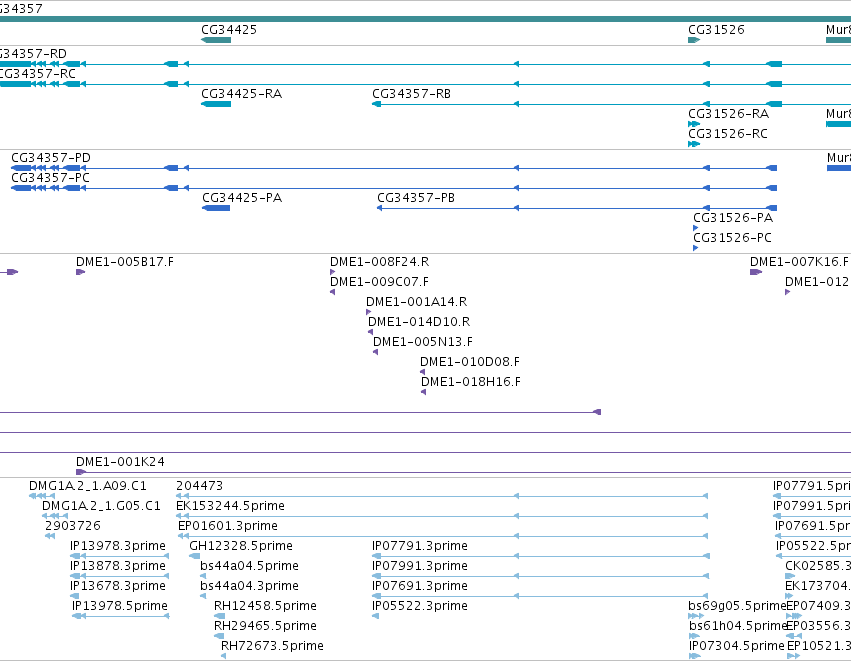Select the CG34425 gene label
The image size is (851, 661).
[229, 30]
